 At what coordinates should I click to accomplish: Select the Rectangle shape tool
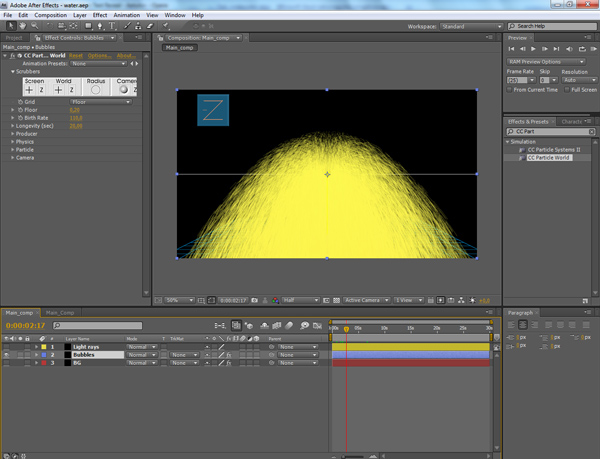pyautogui.click(x=88, y=26)
